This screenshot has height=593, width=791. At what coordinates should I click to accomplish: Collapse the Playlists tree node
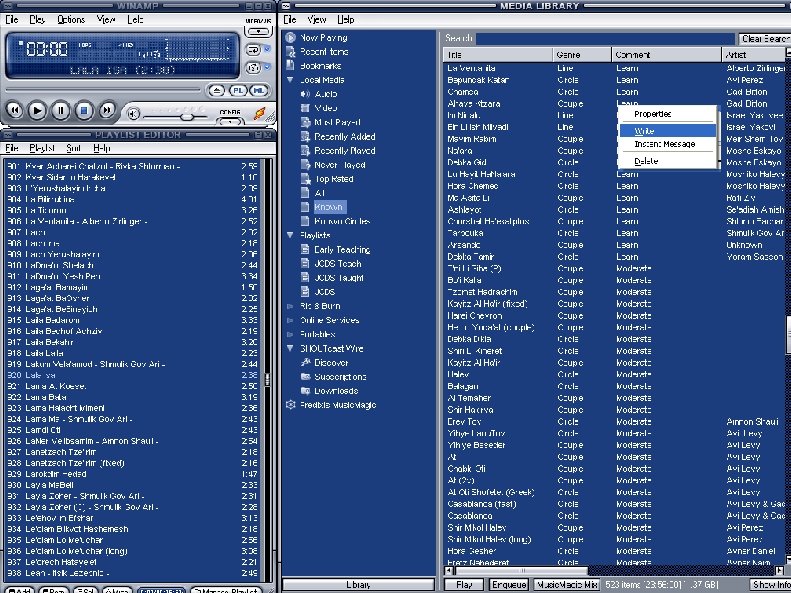pyautogui.click(x=290, y=235)
